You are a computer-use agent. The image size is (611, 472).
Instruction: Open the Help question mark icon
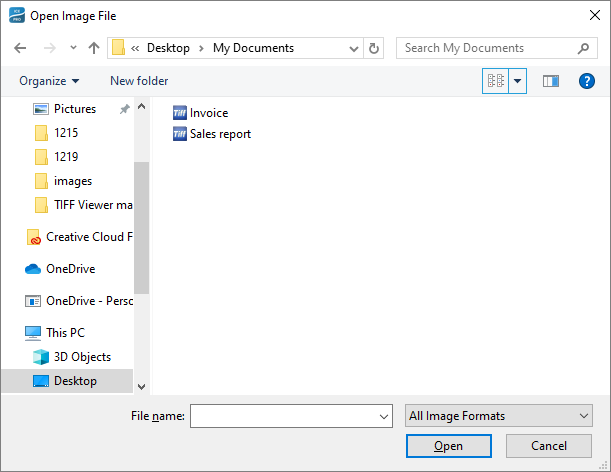(587, 81)
